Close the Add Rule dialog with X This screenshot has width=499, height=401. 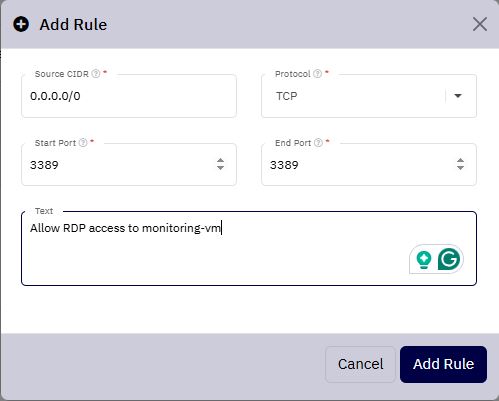pyautogui.click(x=480, y=24)
